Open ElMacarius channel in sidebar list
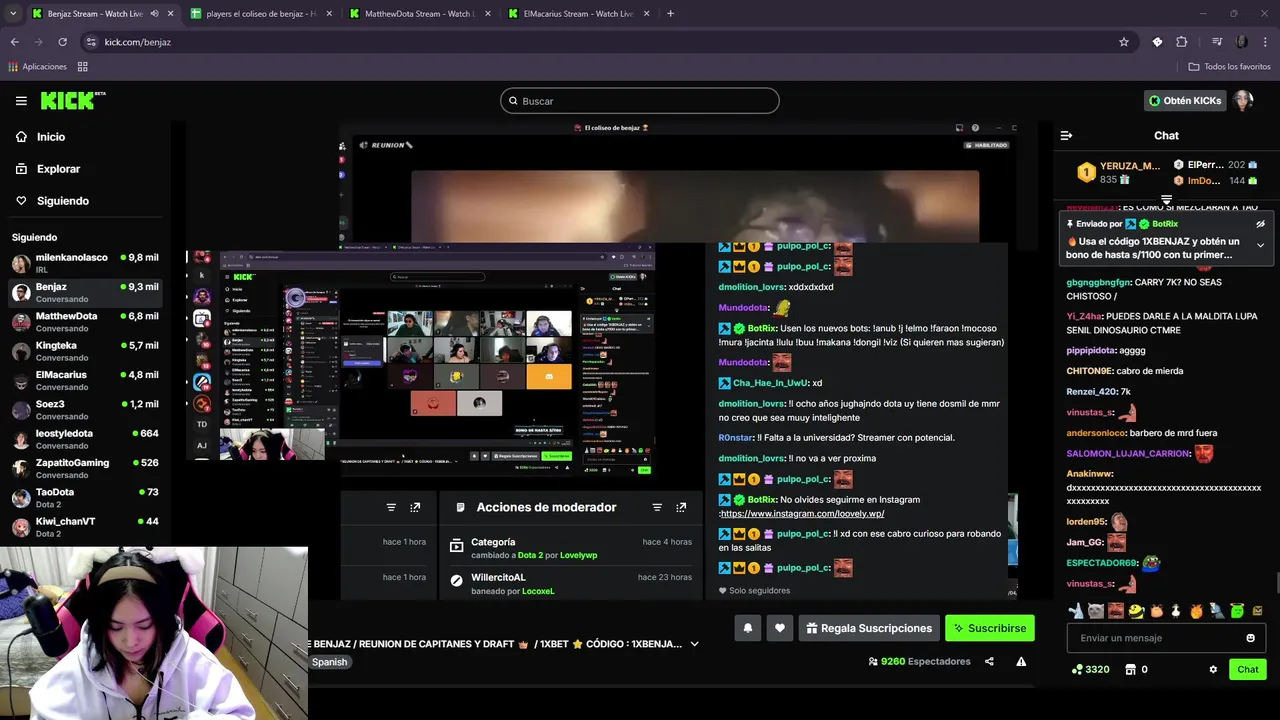This screenshot has width=1280, height=720. [x=85, y=381]
